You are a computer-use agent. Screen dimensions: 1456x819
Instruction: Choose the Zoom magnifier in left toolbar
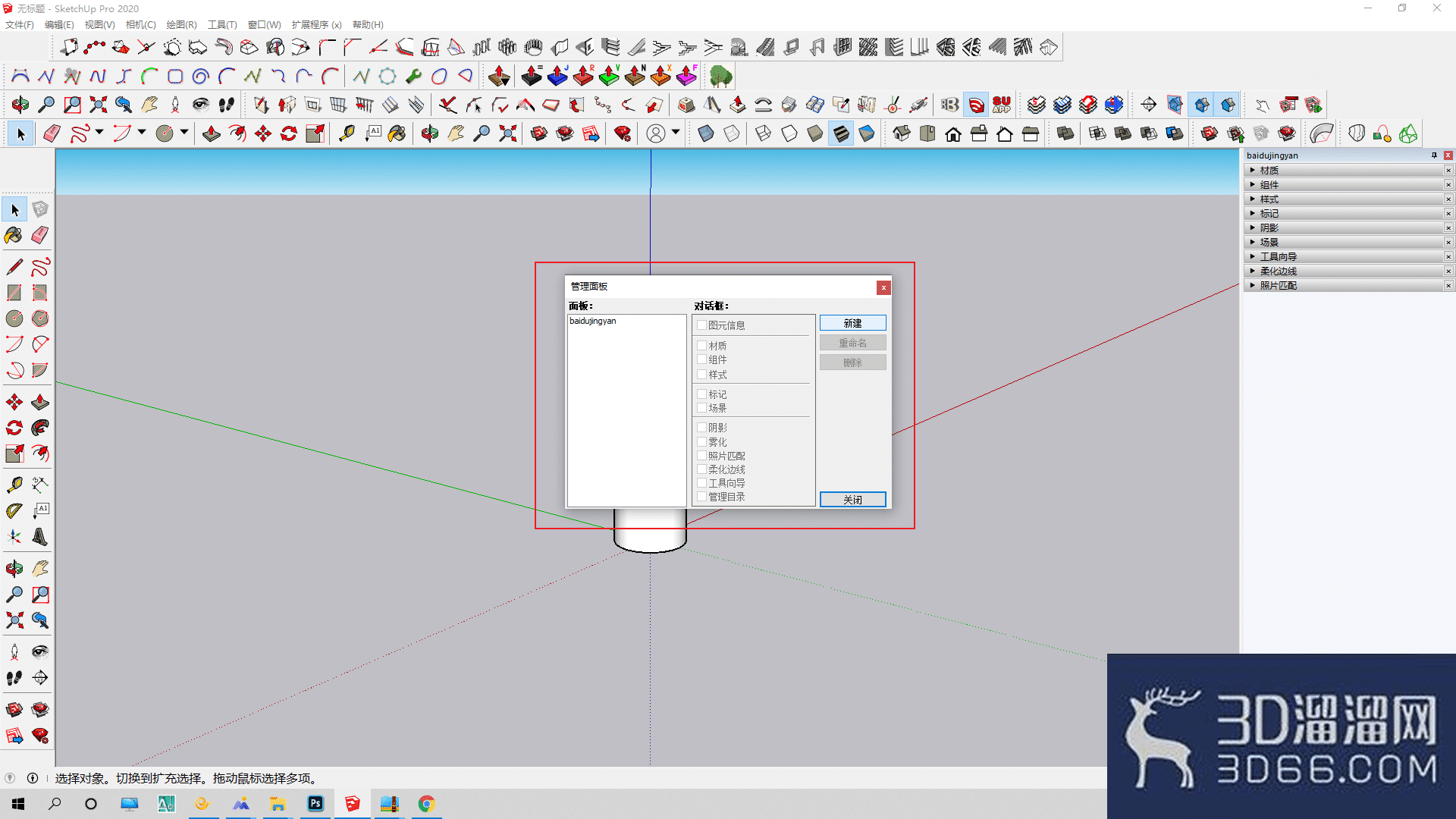click(14, 594)
